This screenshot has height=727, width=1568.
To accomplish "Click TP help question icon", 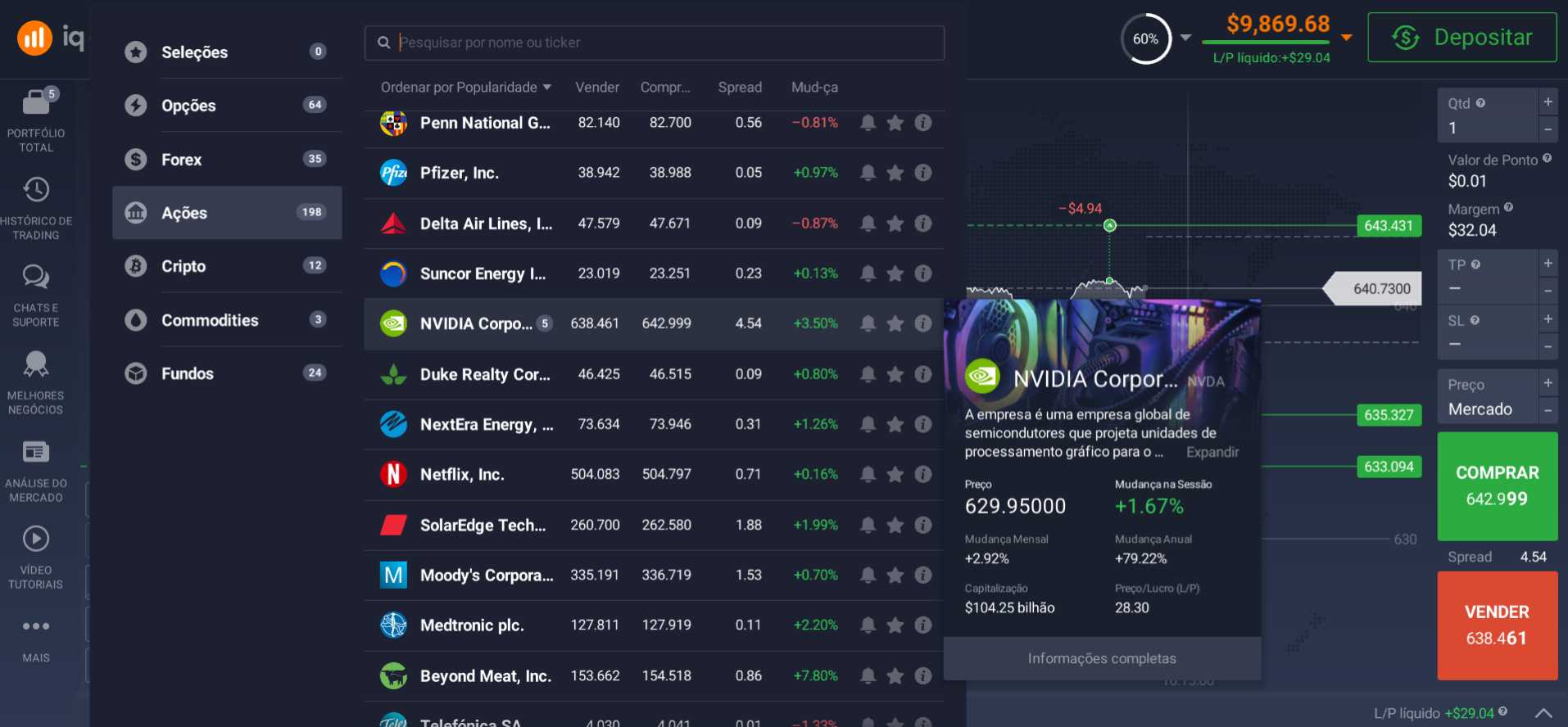I will coord(1475,264).
